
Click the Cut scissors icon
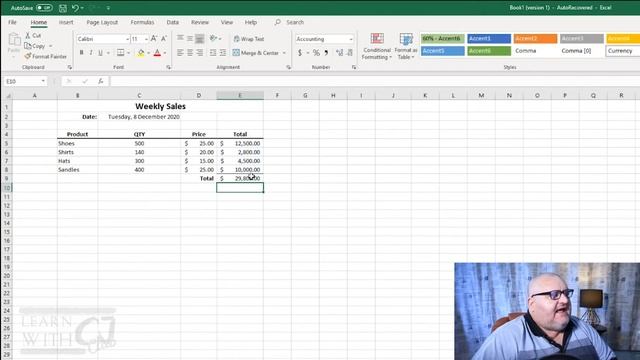tap(28, 36)
